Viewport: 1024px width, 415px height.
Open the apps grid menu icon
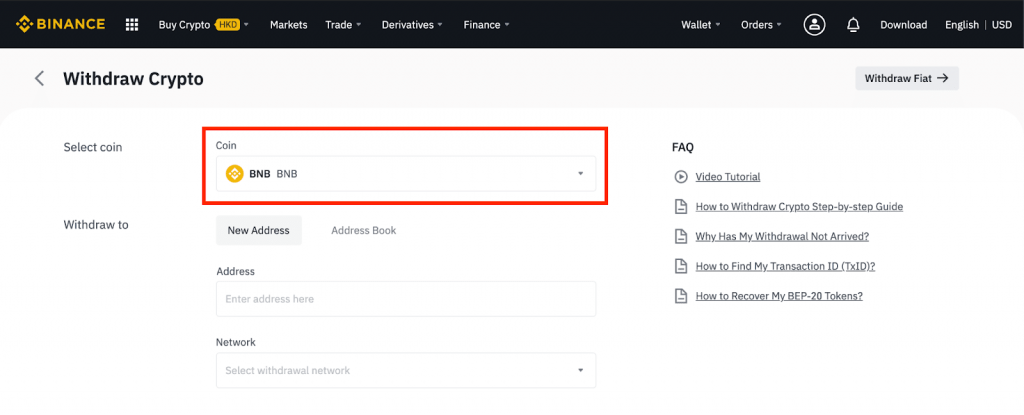click(132, 25)
